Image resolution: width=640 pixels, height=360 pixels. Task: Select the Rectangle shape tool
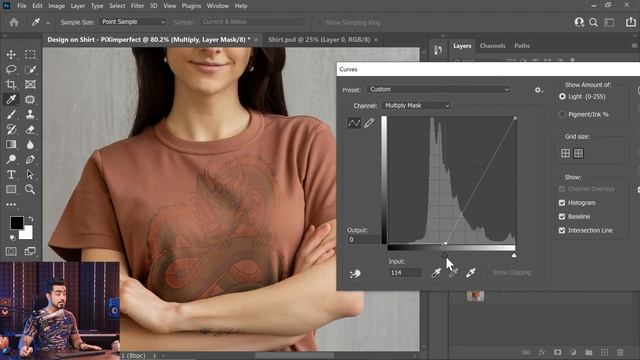11,189
